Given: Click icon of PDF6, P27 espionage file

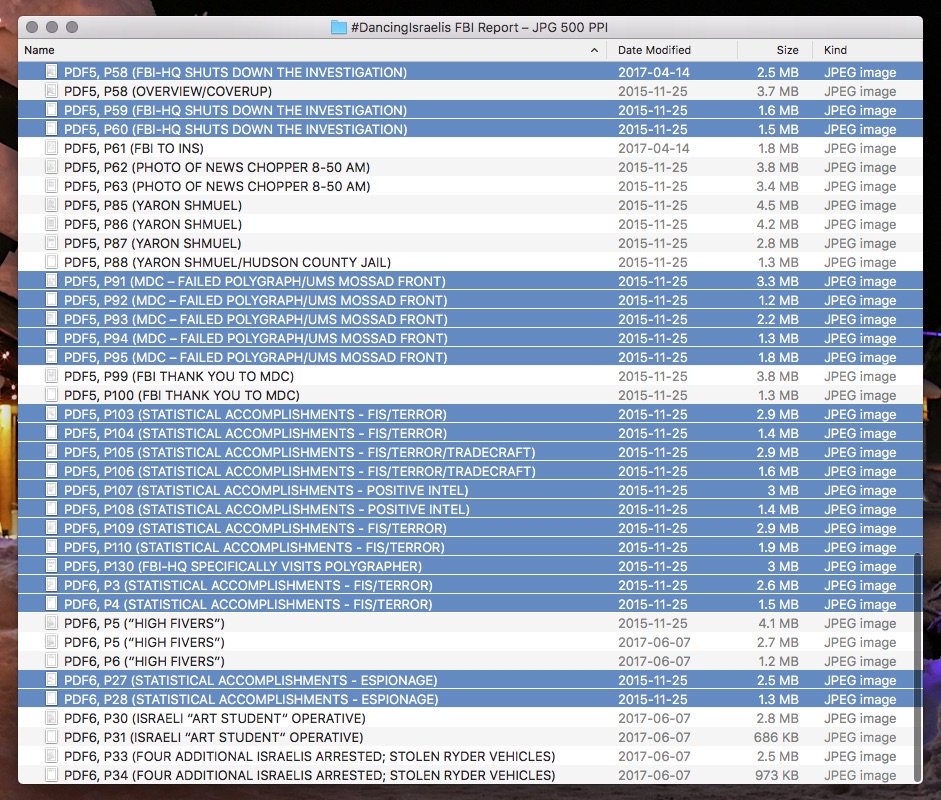Looking at the screenshot, I should (52, 680).
